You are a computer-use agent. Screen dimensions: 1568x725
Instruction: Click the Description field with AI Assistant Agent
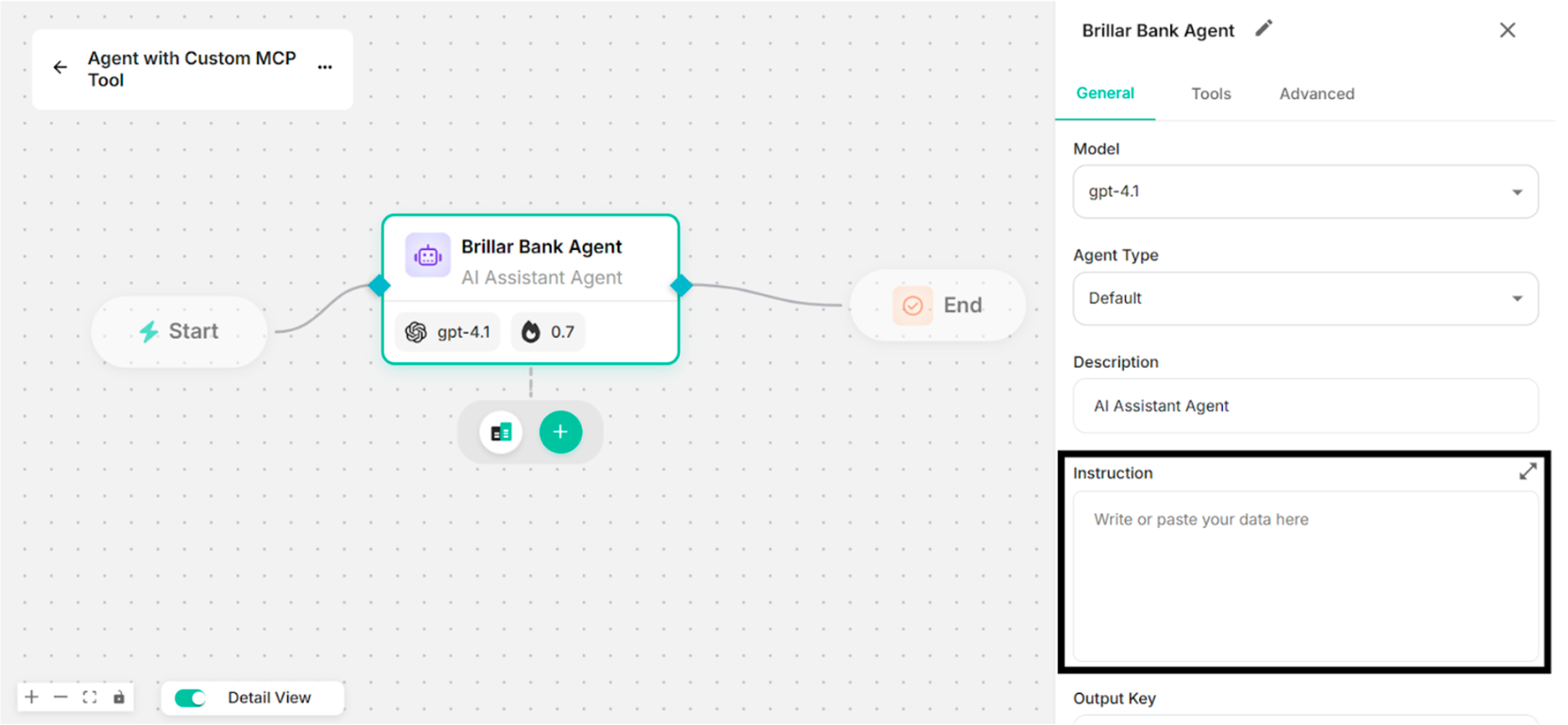coord(1305,406)
